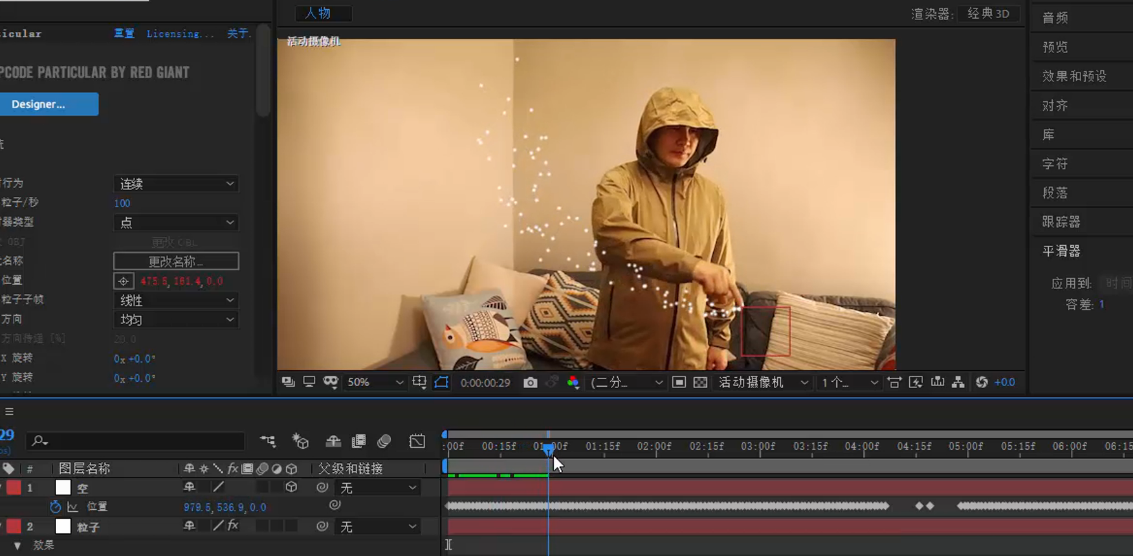Open parent dropdown 无 for 空 layer

(x=379, y=488)
